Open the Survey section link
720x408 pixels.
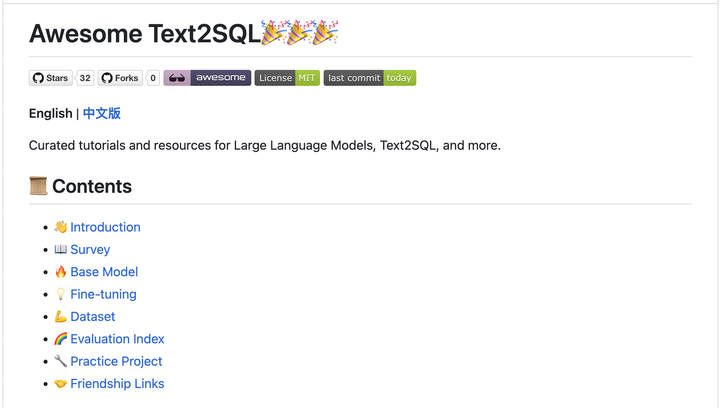tap(90, 250)
